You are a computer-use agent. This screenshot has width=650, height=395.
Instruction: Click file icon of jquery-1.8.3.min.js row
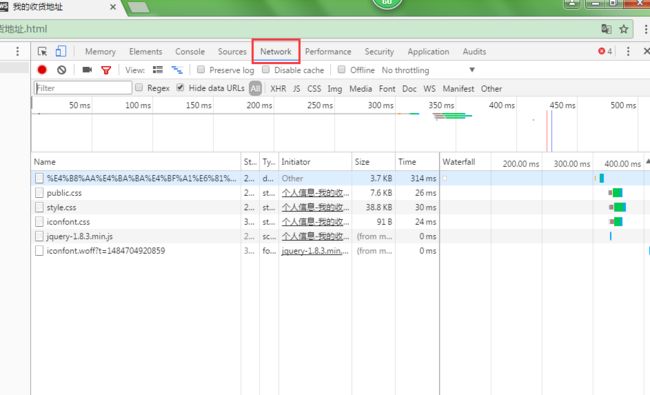coord(39,236)
